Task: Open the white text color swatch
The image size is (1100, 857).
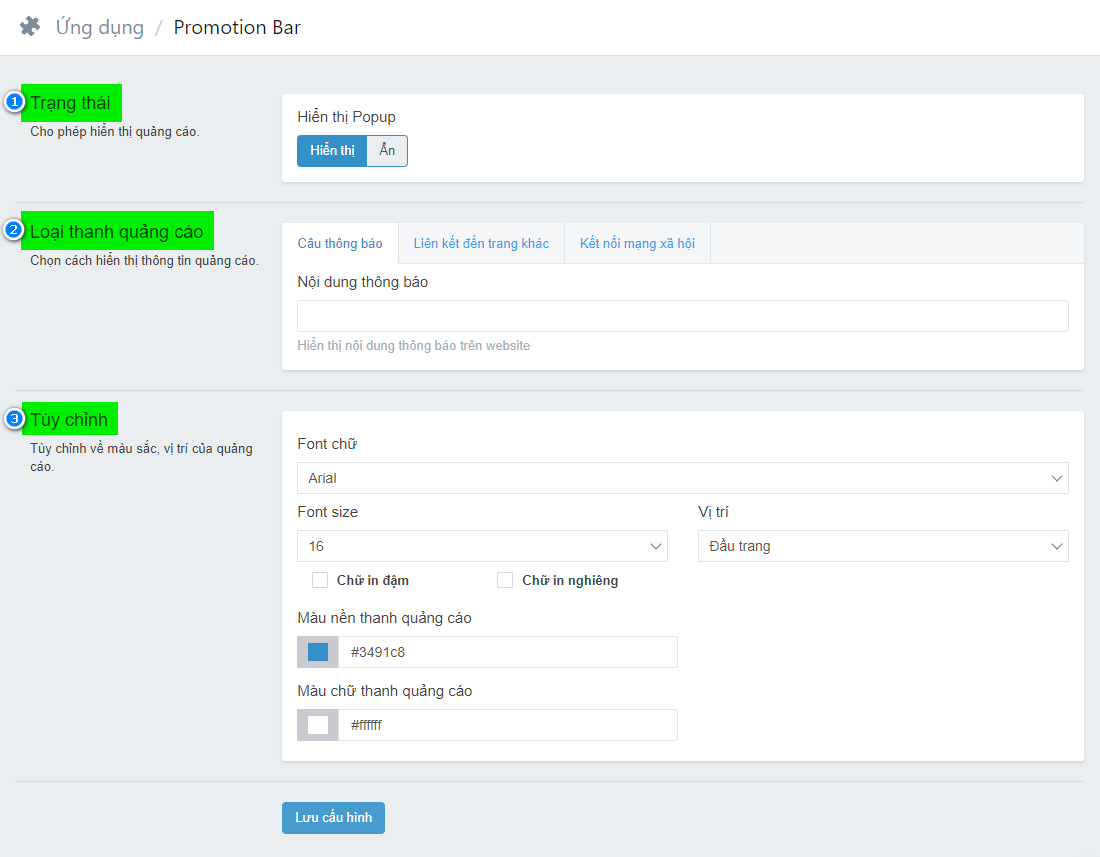Action: pos(318,725)
